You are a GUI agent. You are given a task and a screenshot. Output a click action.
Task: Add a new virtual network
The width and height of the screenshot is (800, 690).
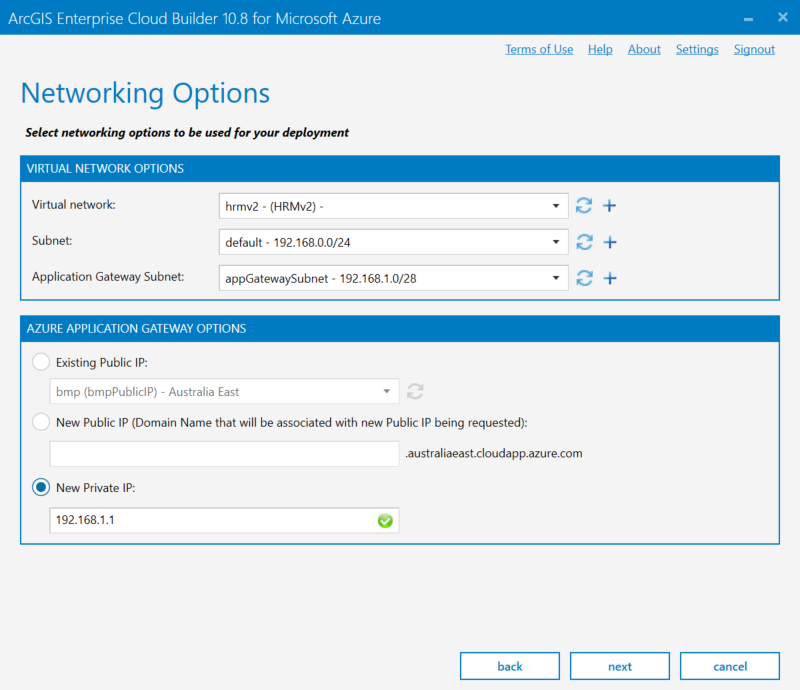(609, 206)
